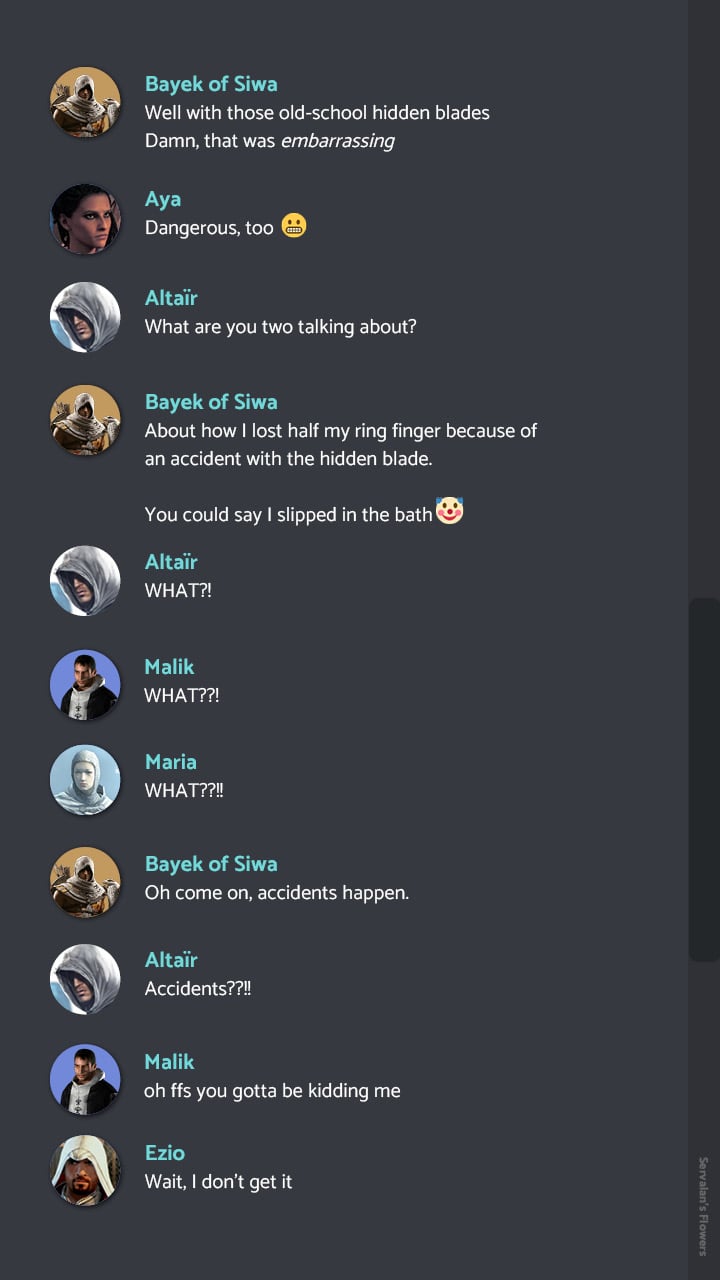Select the Ezio username

(165, 1153)
